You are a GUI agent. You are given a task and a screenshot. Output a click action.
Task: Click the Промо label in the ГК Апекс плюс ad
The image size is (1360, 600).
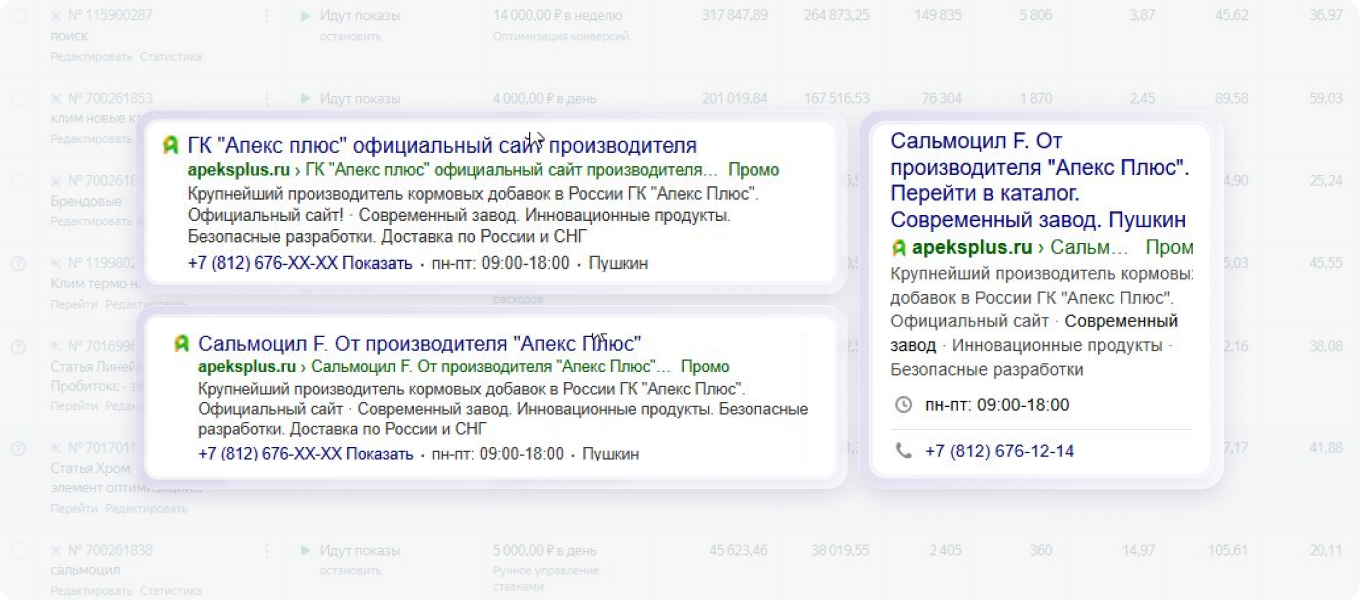pyautogui.click(x=753, y=170)
